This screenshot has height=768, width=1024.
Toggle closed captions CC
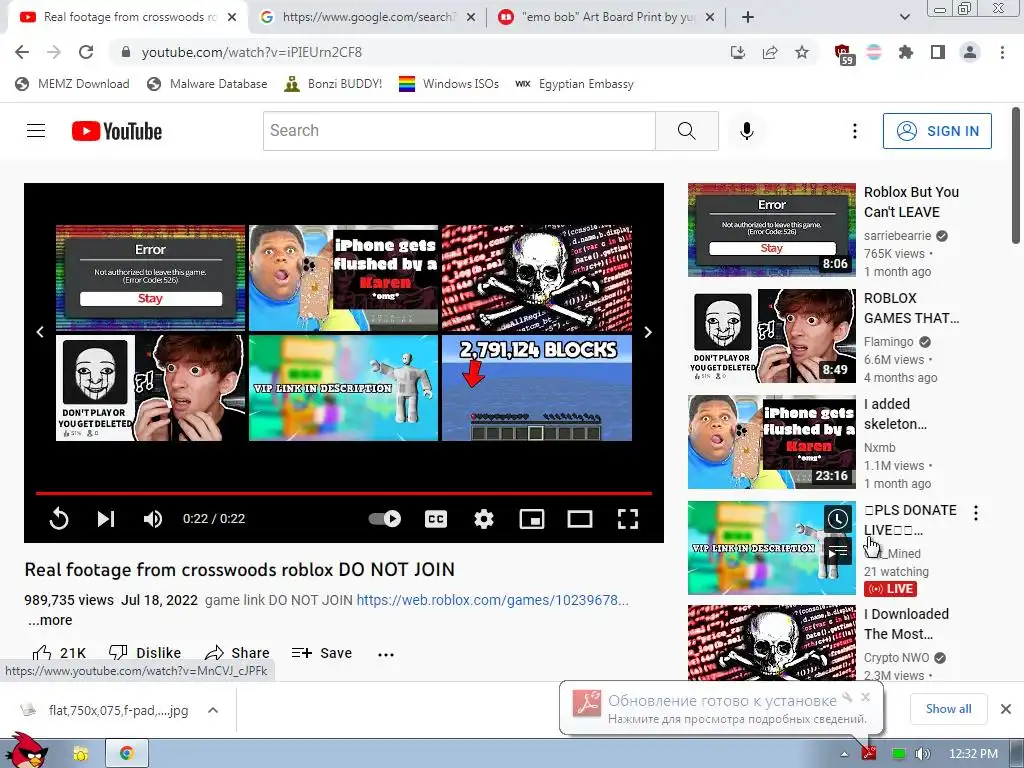click(x=436, y=519)
